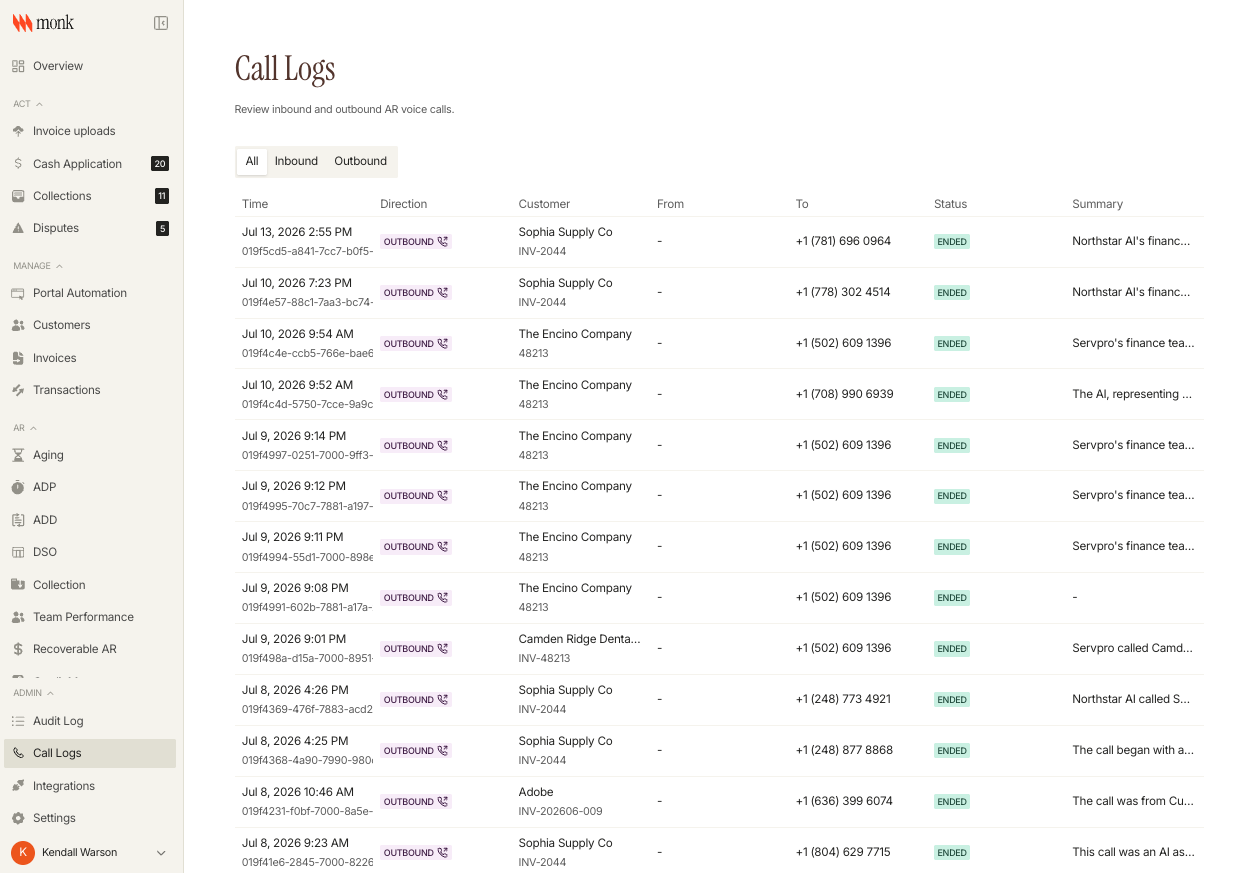Viewport: 1251px width, 873px height.
Task: Collapse the sidebar panel icon
Action: (x=161, y=23)
